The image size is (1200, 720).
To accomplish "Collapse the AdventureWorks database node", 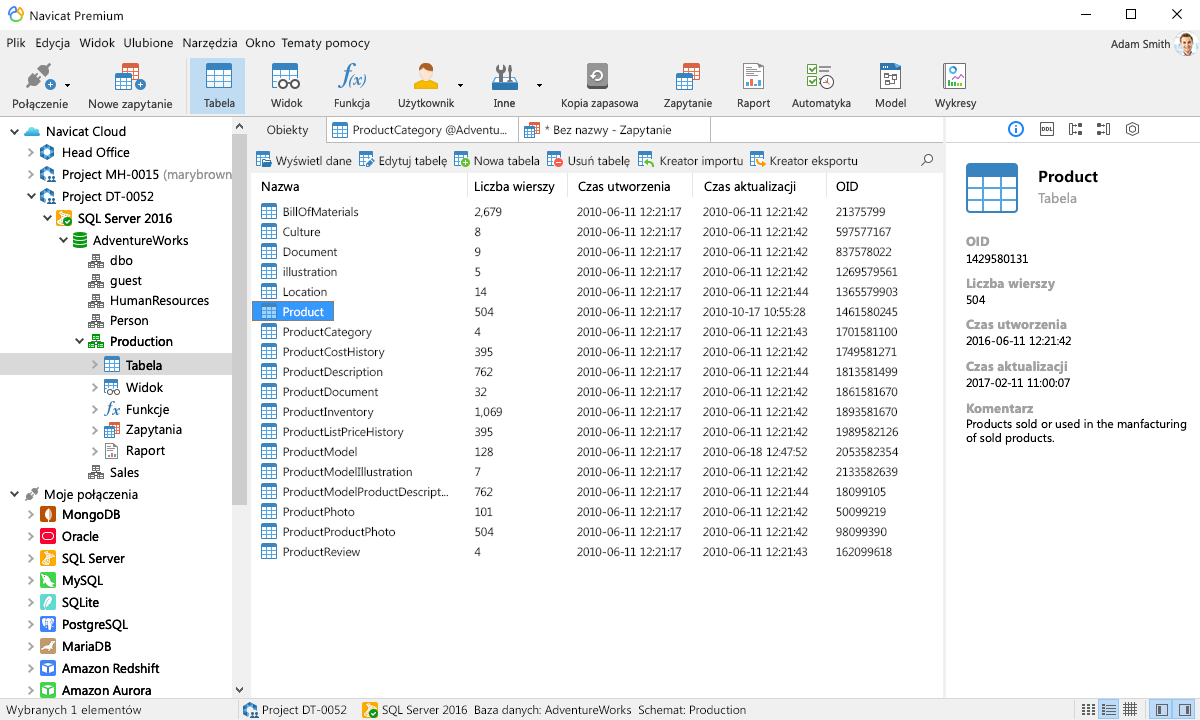I will click(x=63, y=240).
